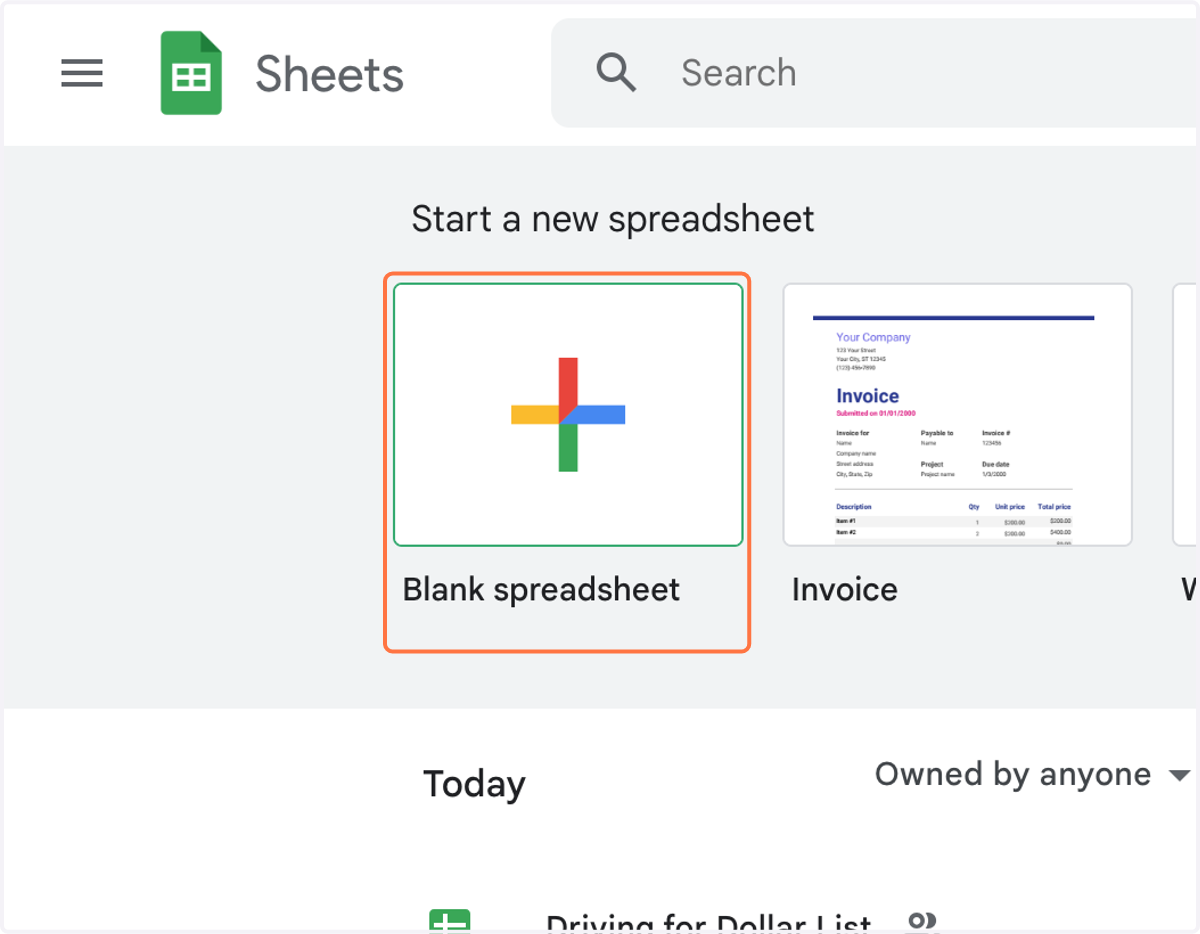Click the Driving for Dollar List sheet icon
The width and height of the screenshot is (1200, 934).
click(x=450, y=922)
